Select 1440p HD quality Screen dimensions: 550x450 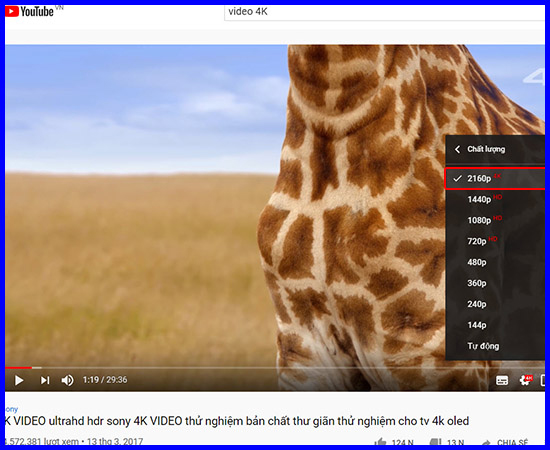pos(495,199)
